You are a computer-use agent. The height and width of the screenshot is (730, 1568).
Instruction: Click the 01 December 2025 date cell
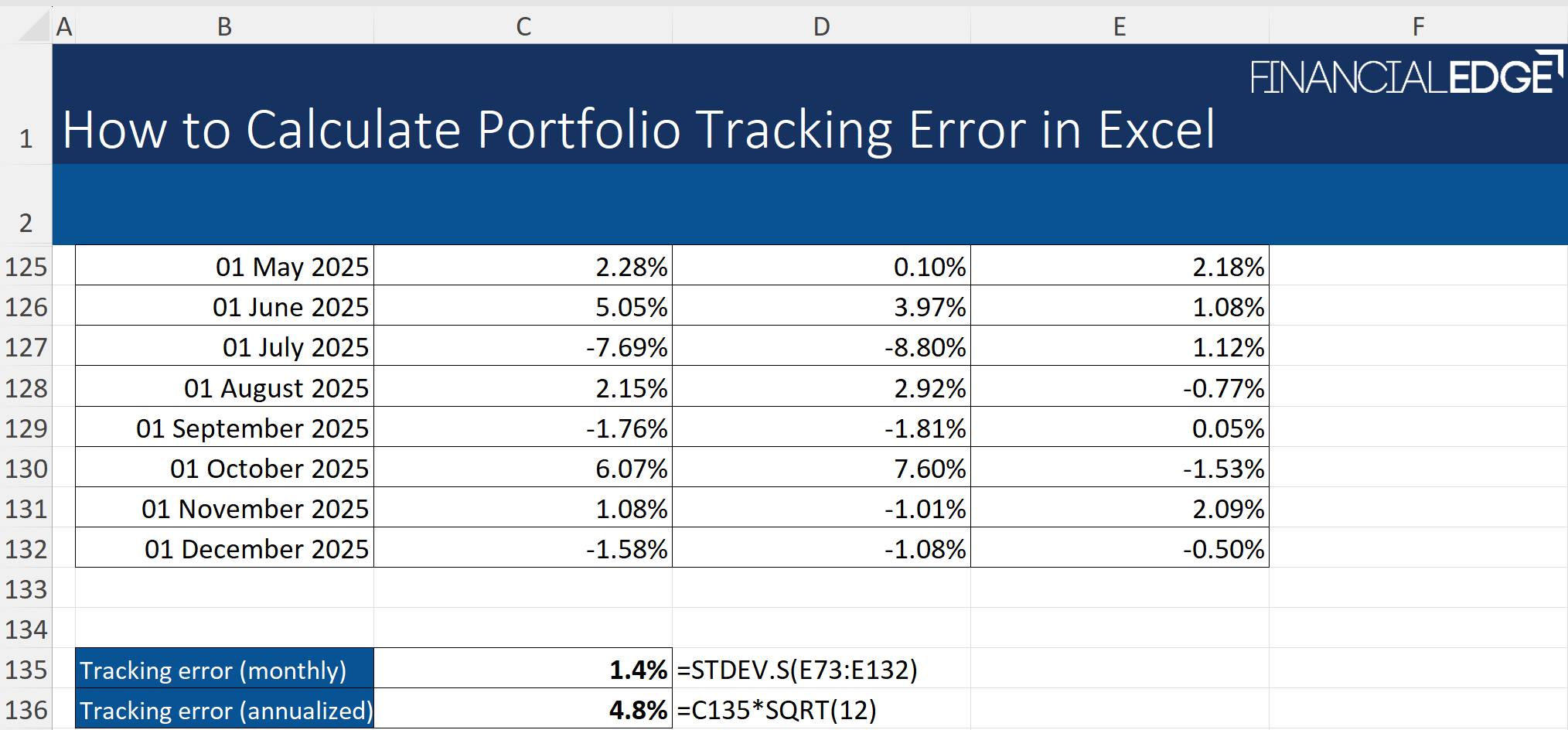[224, 549]
